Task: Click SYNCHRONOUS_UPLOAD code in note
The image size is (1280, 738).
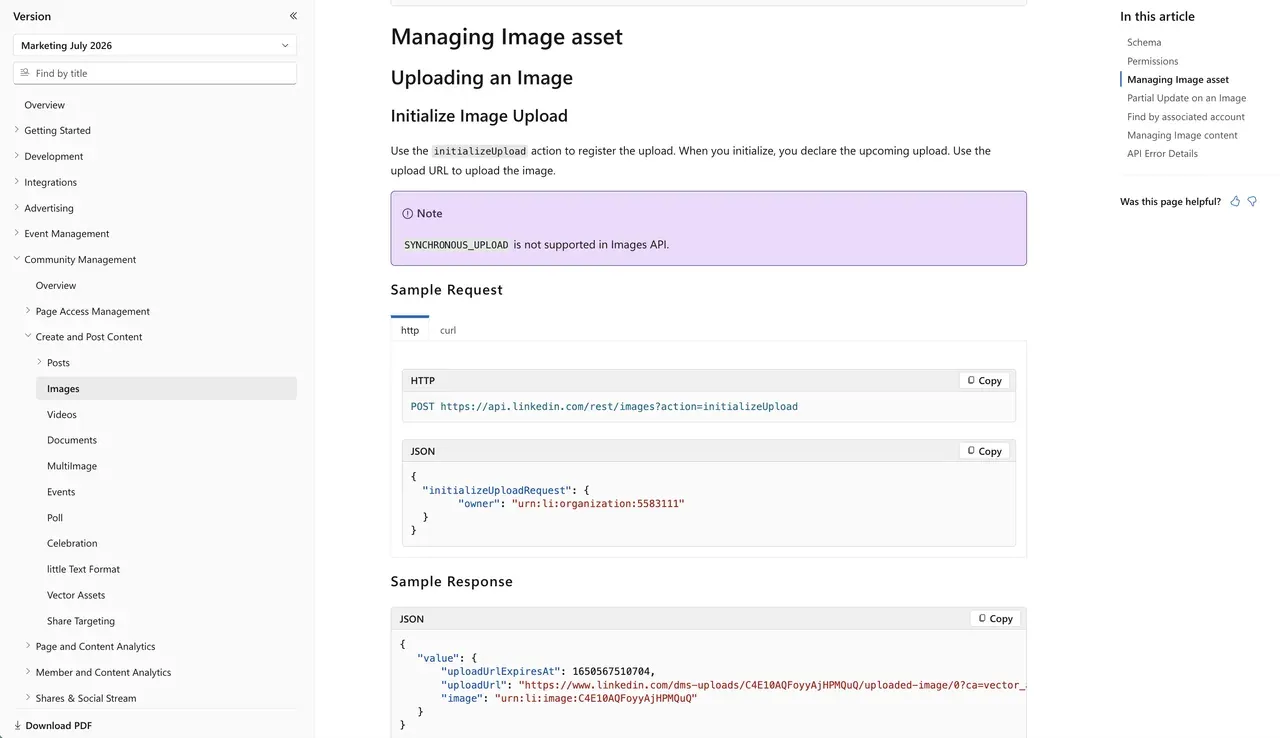Action: point(456,244)
